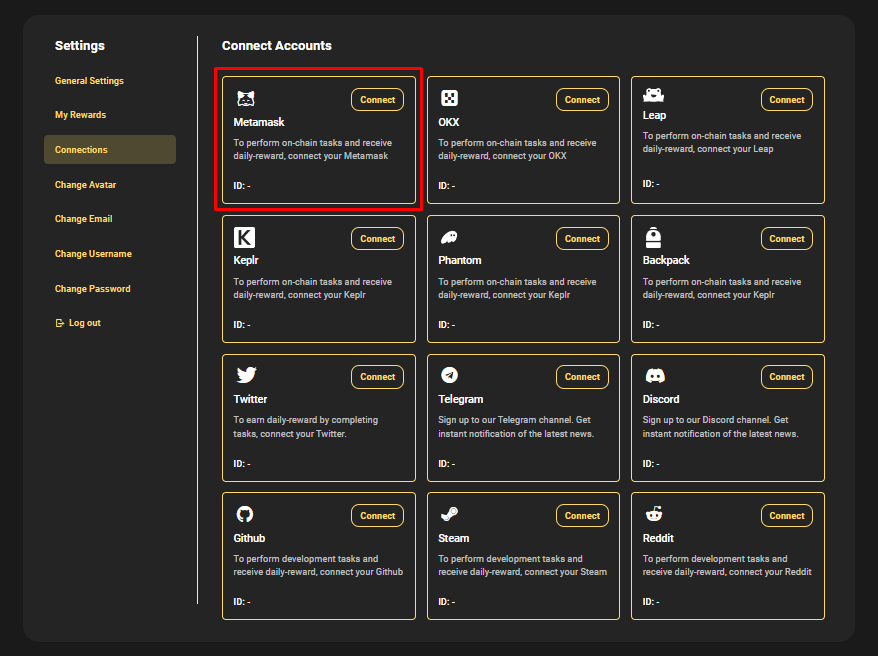This screenshot has width=878, height=656.
Task: Click the Reddit card title
Action: tap(658, 538)
